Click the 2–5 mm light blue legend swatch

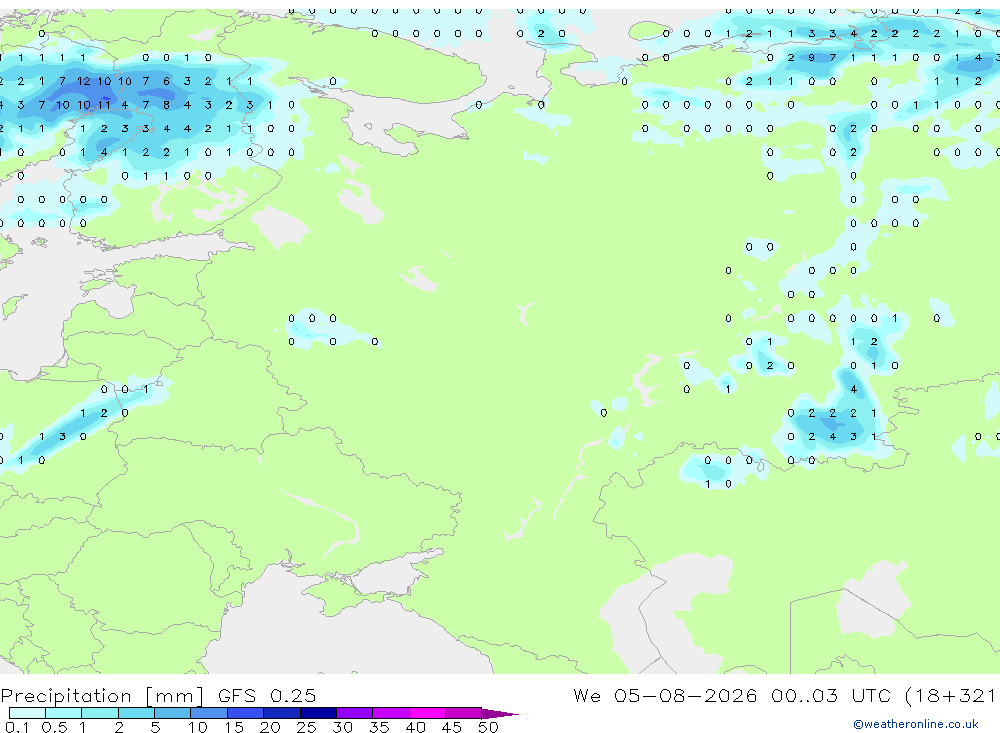[x=136, y=713]
